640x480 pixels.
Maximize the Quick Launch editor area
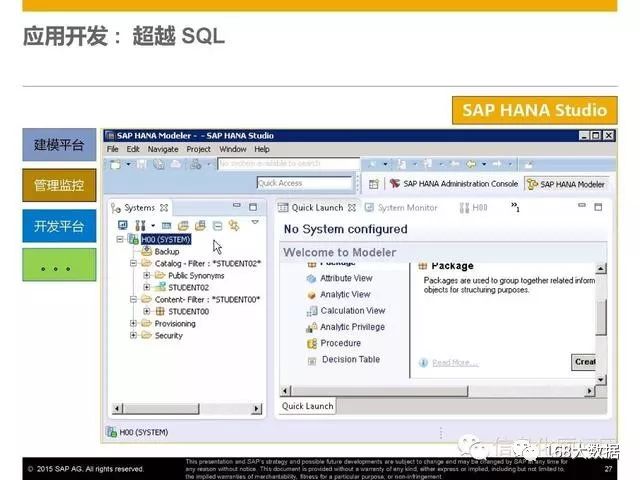(598, 207)
